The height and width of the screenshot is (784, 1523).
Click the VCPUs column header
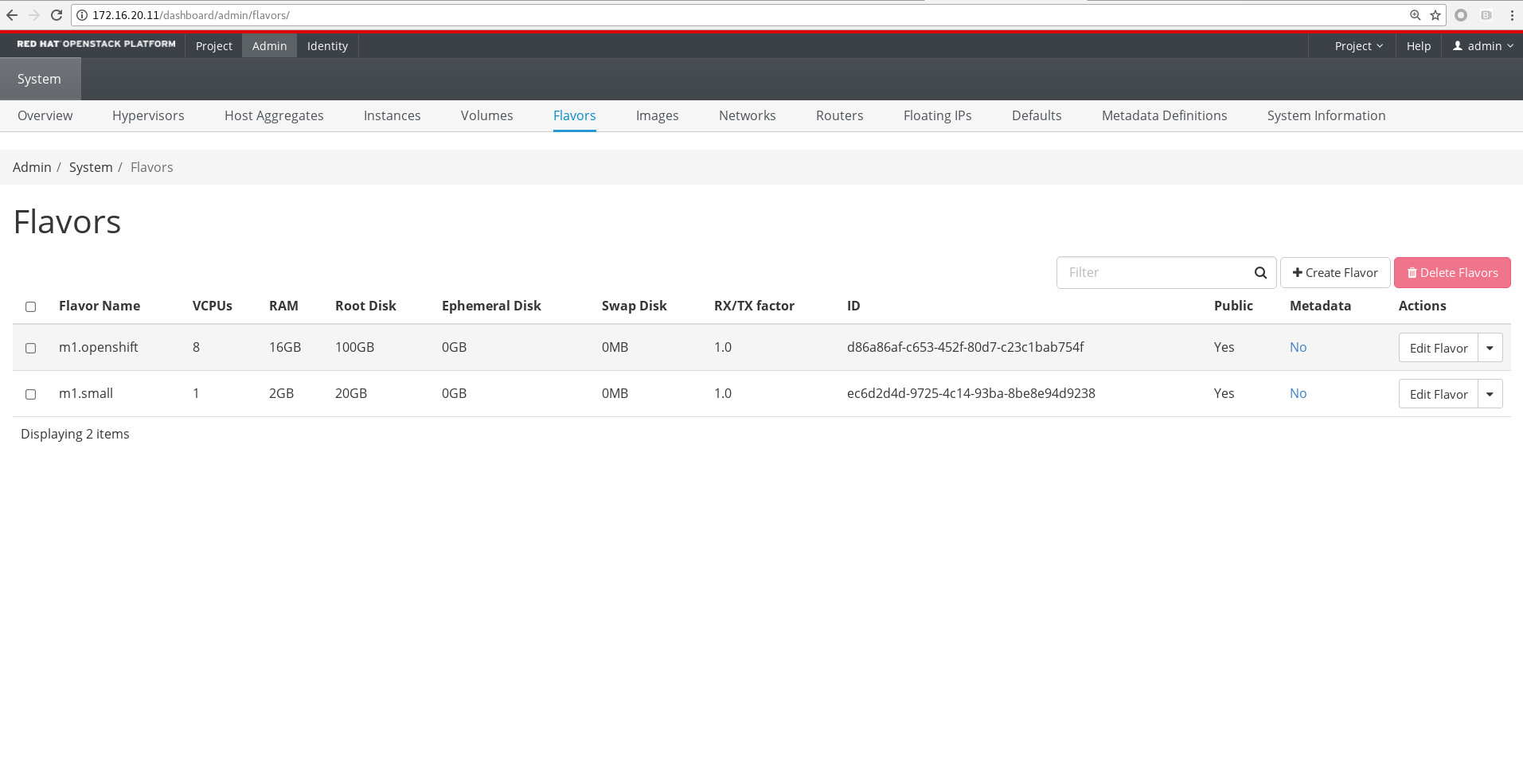[x=213, y=306]
